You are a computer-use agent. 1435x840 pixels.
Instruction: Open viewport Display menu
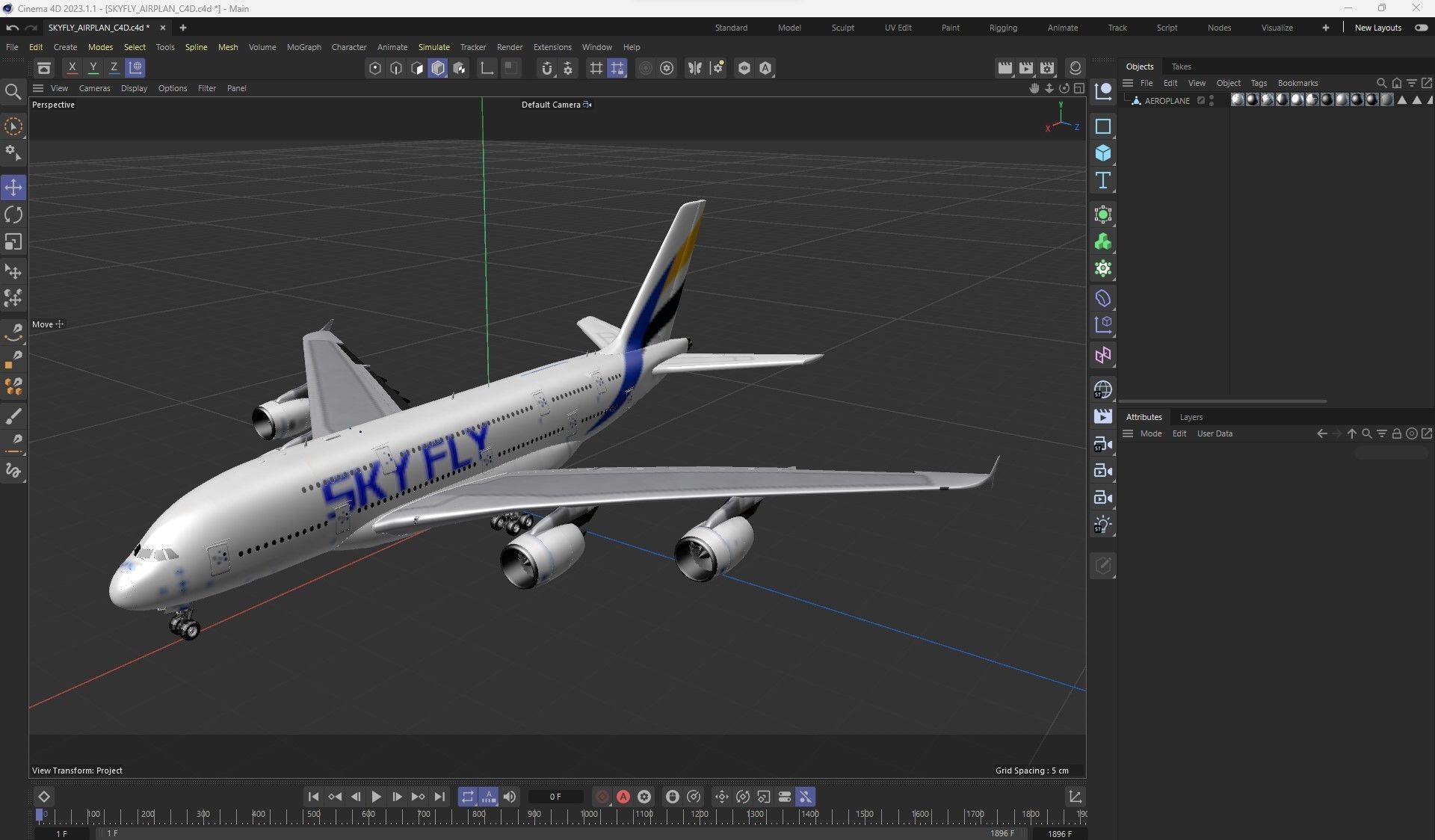coord(134,88)
